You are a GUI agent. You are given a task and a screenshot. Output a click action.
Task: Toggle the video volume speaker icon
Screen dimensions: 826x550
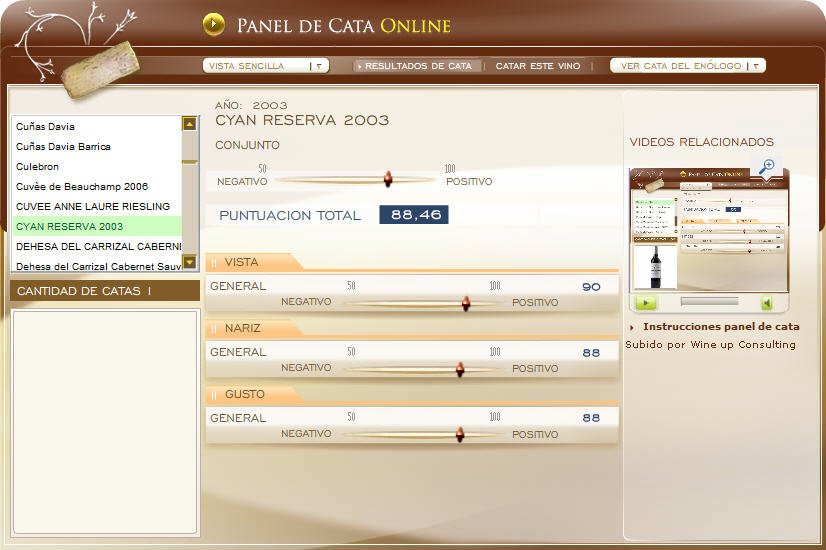click(x=767, y=303)
